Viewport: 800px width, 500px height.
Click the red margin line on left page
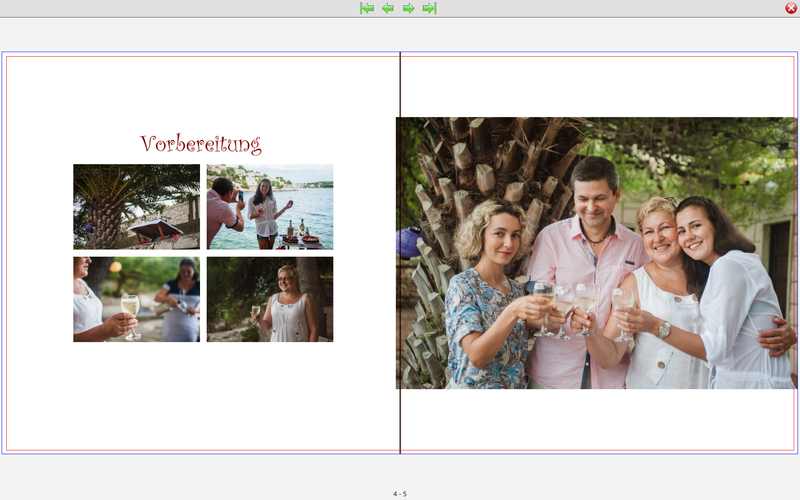pos(6,250)
